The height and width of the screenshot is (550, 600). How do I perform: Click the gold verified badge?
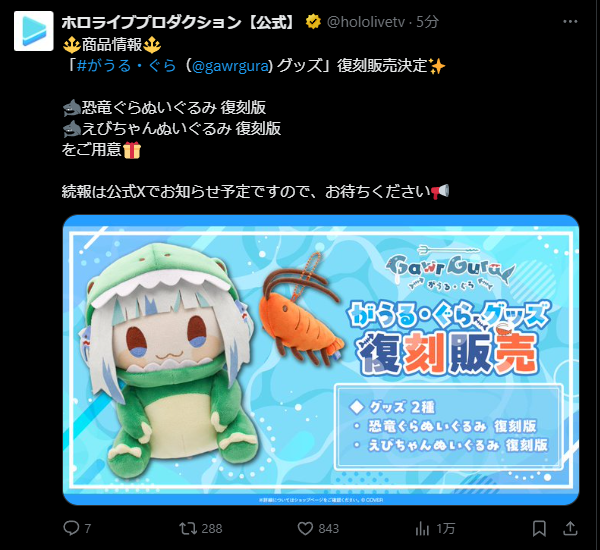click(313, 22)
